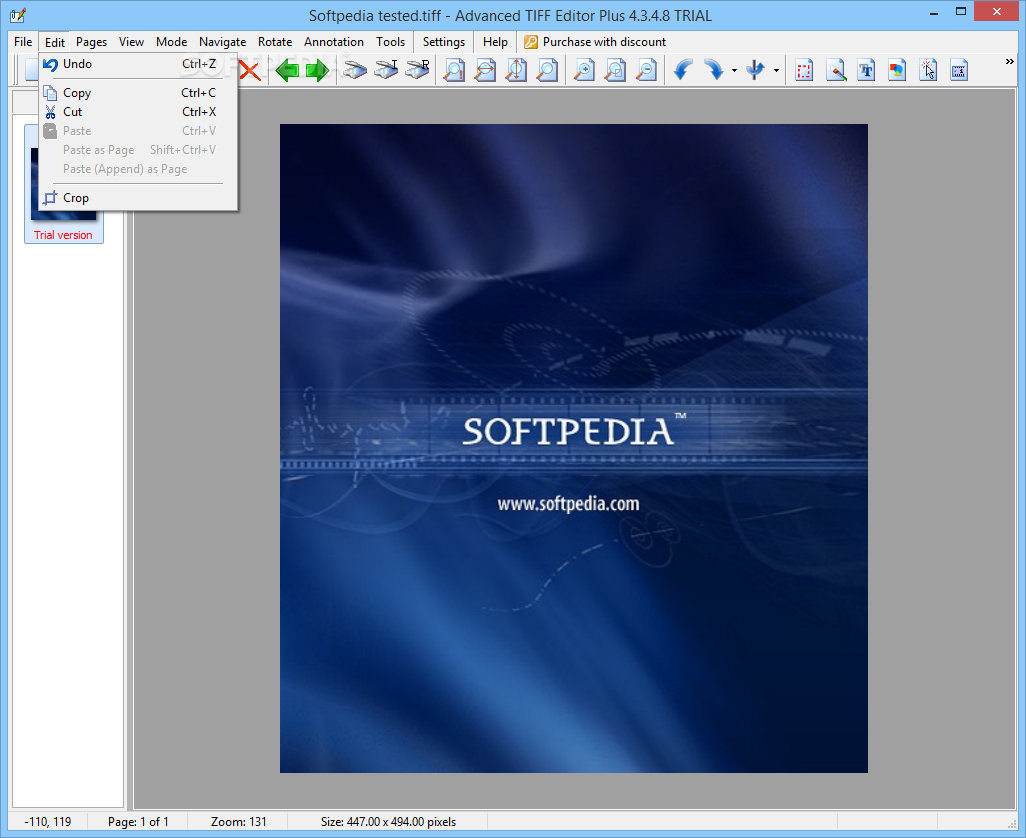Image resolution: width=1026 pixels, height=838 pixels.
Task: Click the zoom in icon
Action: point(584,70)
